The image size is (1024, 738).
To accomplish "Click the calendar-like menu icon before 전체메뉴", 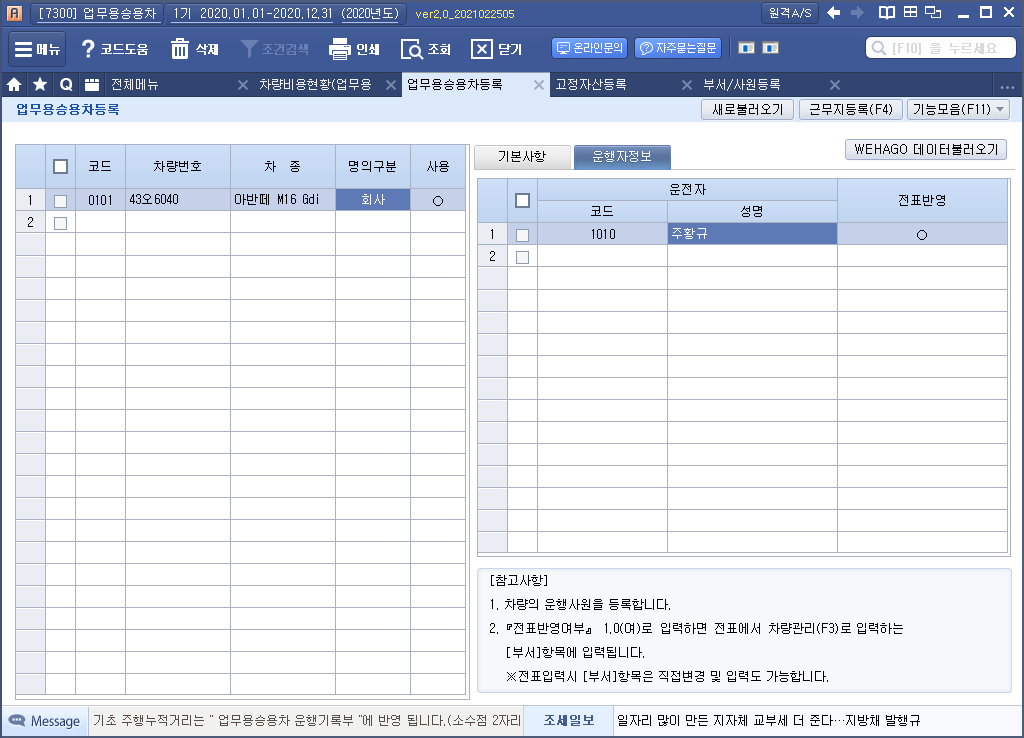I will [92, 84].
